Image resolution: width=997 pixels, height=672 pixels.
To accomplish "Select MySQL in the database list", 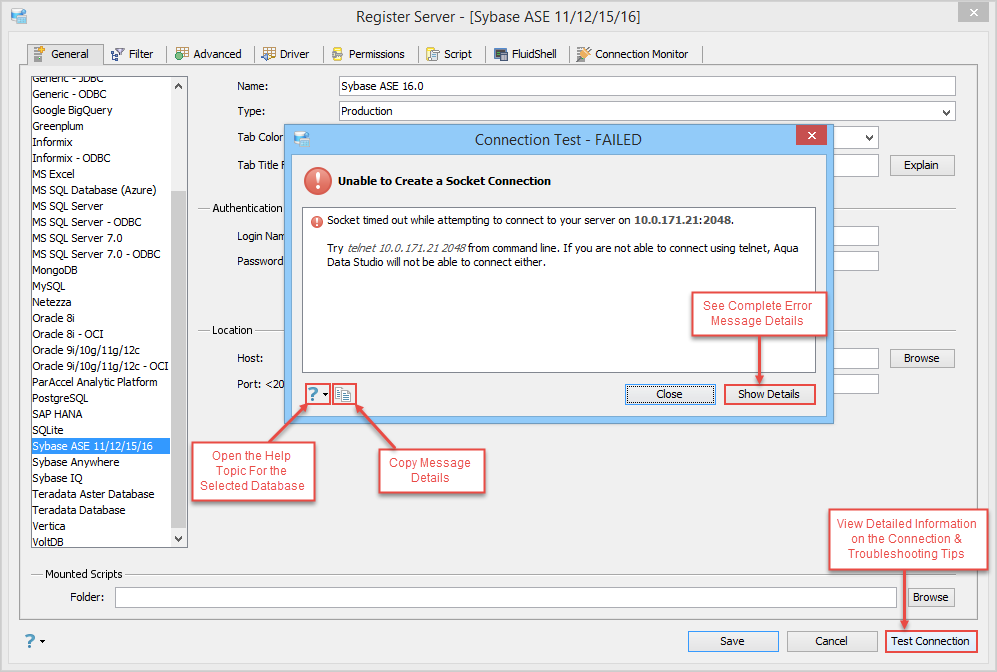I will coord(49,286).
